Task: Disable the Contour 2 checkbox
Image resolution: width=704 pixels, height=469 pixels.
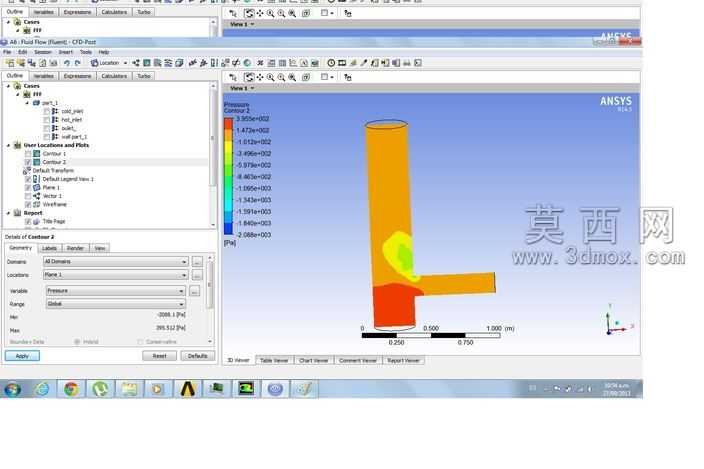Action: click(x=28, y=162)
